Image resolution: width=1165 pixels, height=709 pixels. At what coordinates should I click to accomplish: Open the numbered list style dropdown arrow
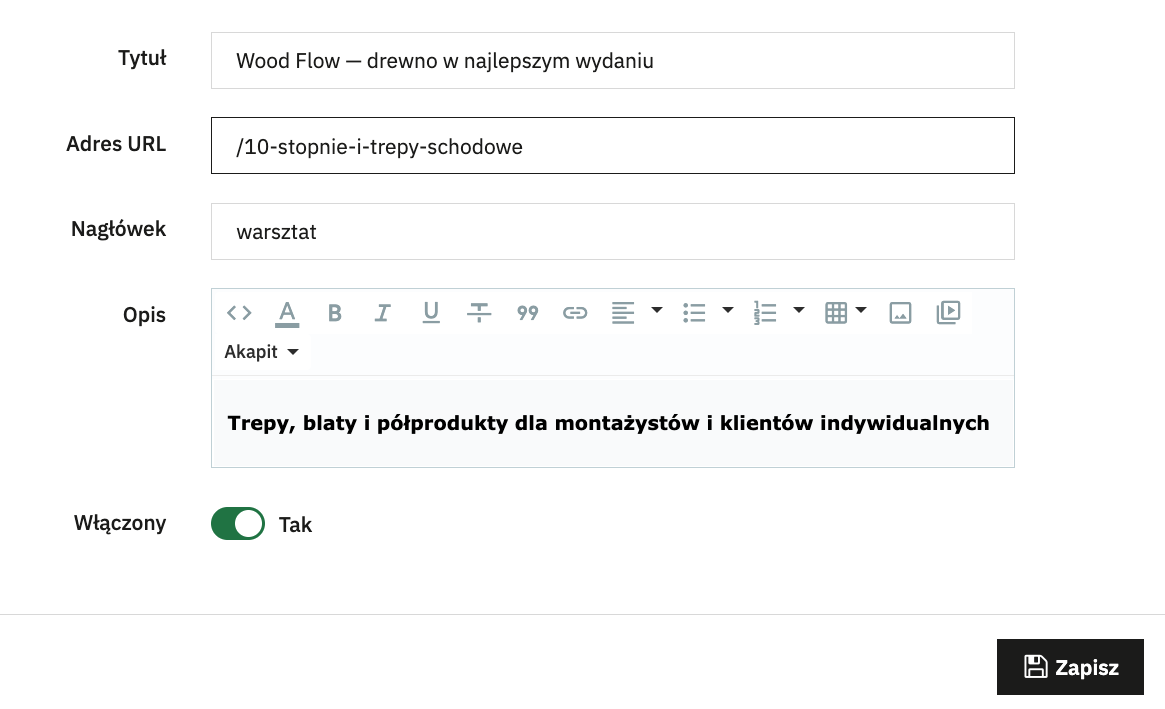click(x=799, y=310)
